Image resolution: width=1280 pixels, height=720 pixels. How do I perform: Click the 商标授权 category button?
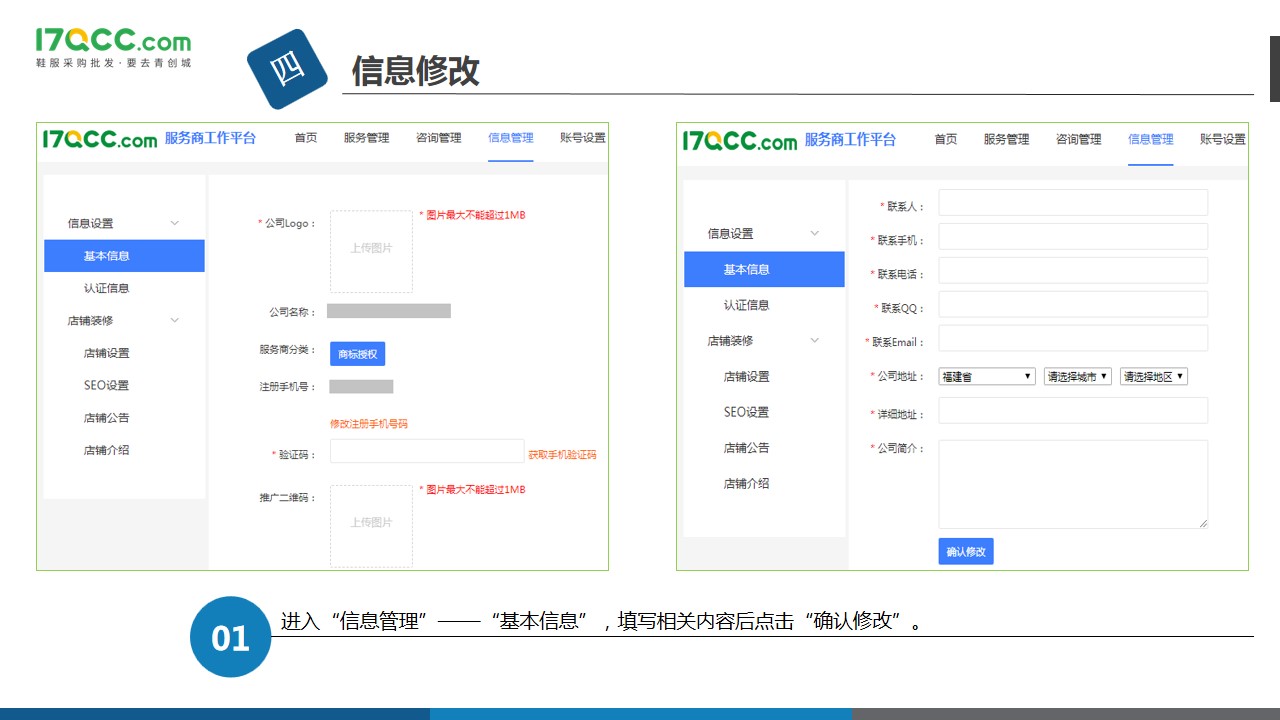357,353
